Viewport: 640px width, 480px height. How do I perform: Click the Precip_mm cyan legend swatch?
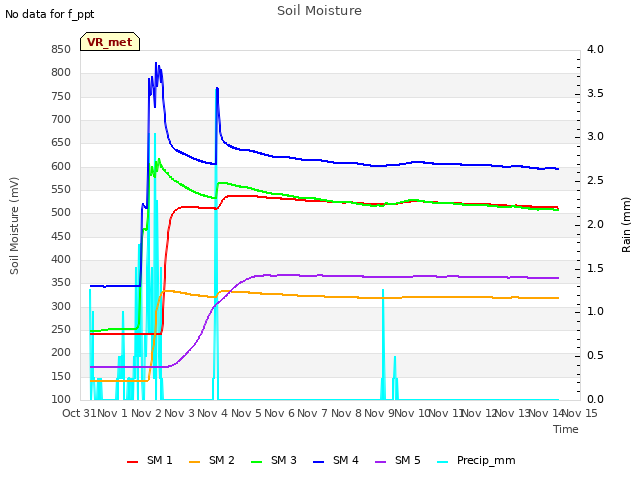tap(443, 462)
